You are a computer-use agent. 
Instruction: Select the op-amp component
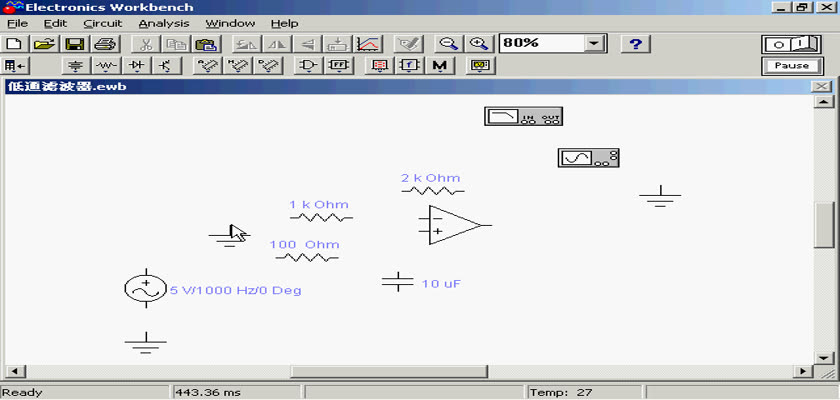[x=455, y=225]
